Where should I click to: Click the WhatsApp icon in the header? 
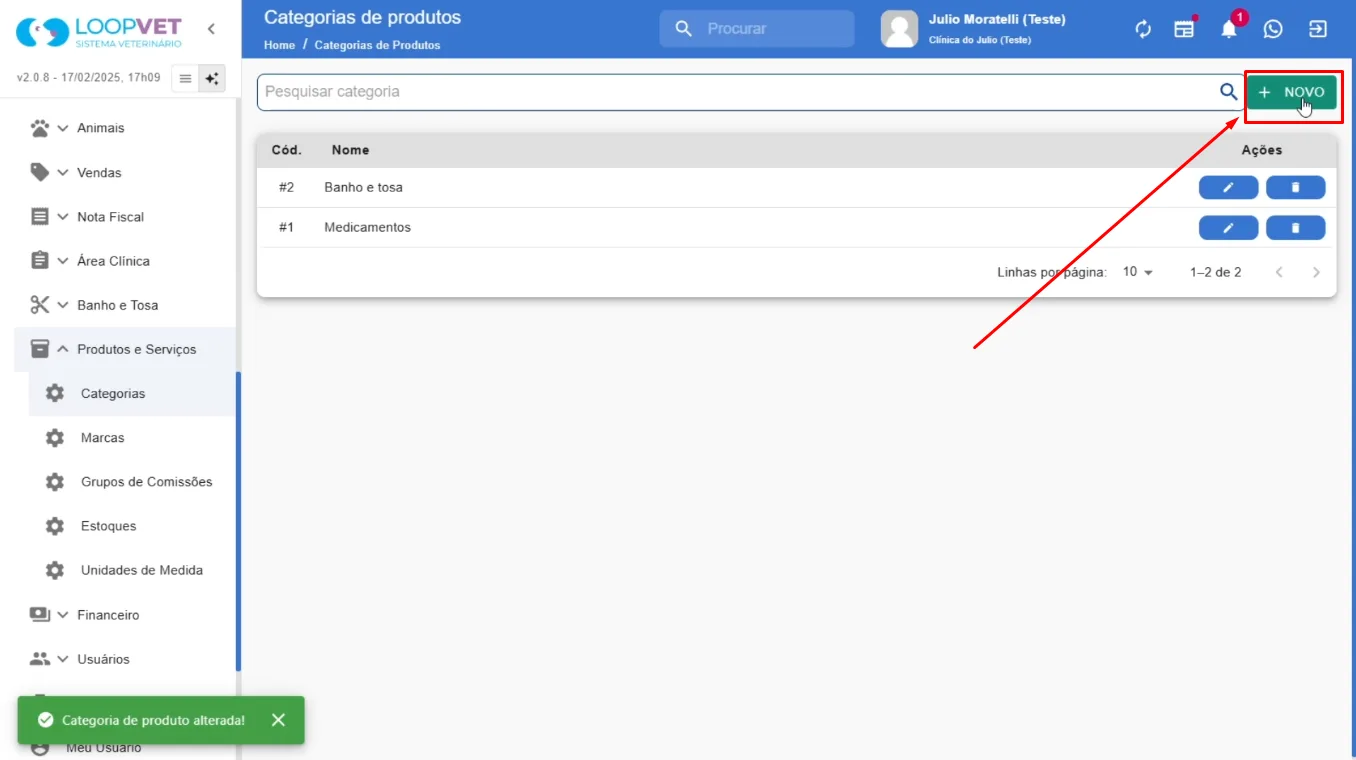tap(1273, 29)
